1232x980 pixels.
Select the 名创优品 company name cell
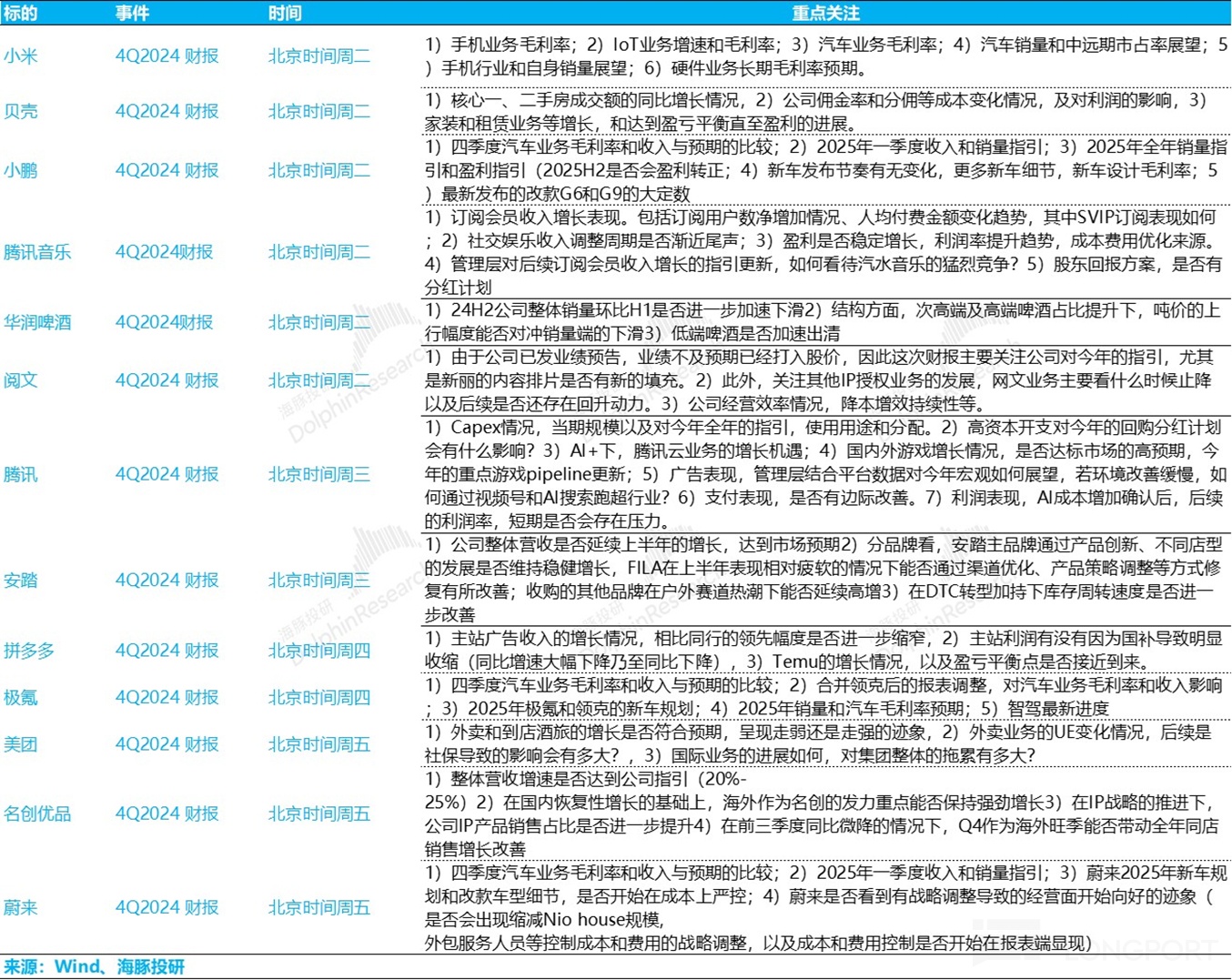tap(37, 813)
